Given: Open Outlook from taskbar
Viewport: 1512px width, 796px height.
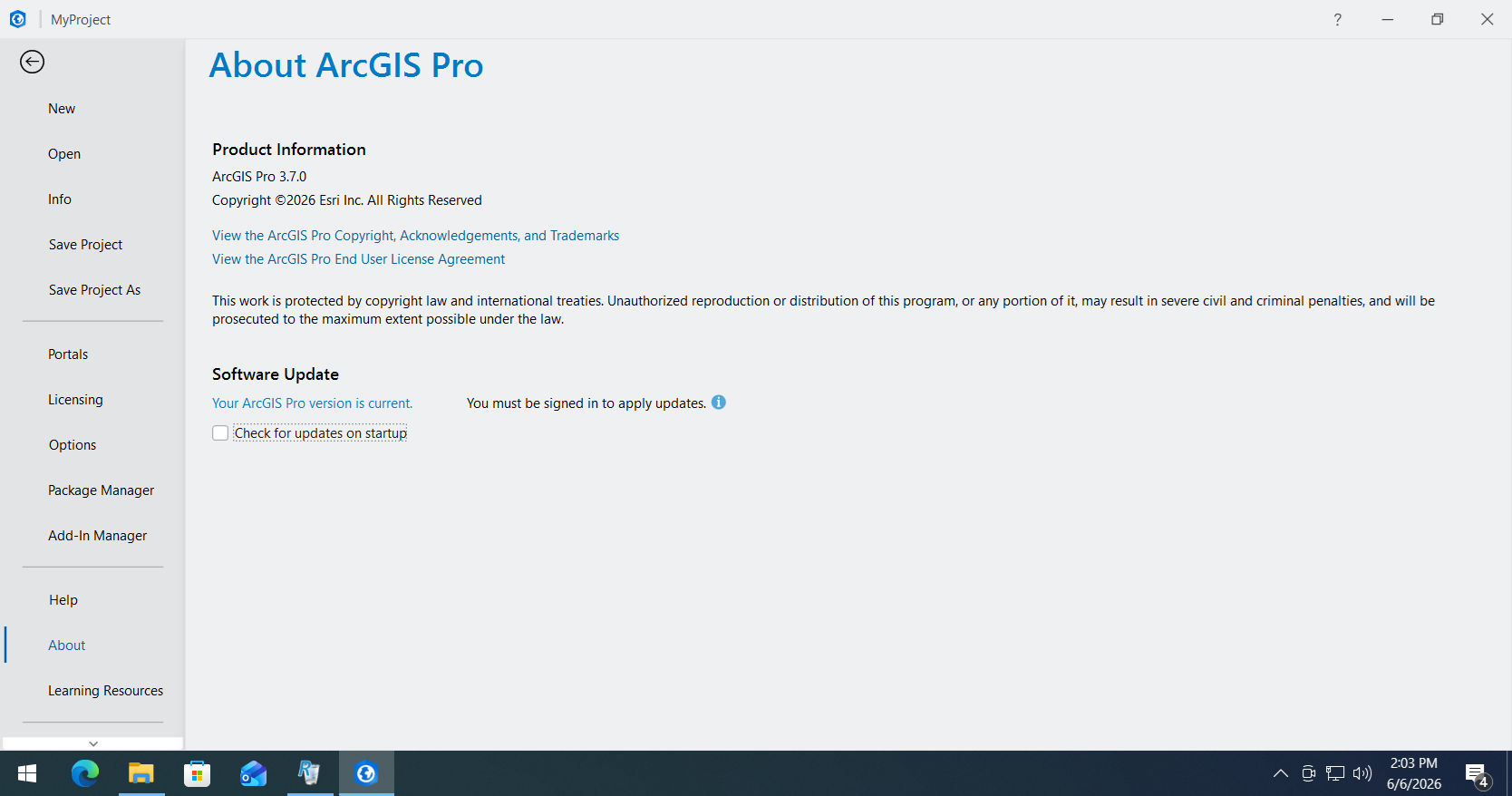Looking at the screenshot, I should [x=253, y=773].
